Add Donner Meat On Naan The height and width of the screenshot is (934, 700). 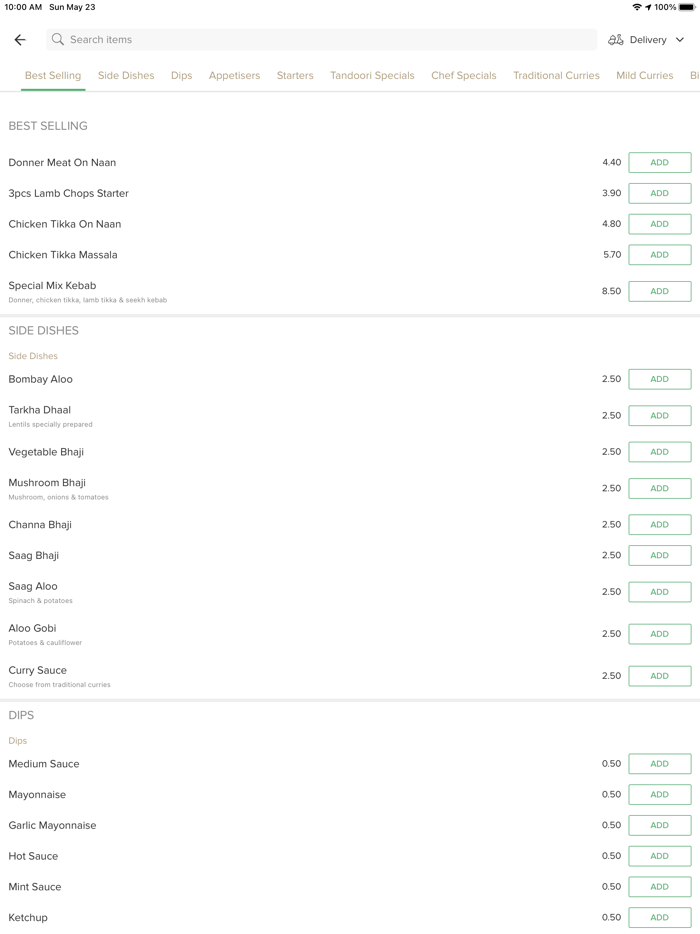659,163
